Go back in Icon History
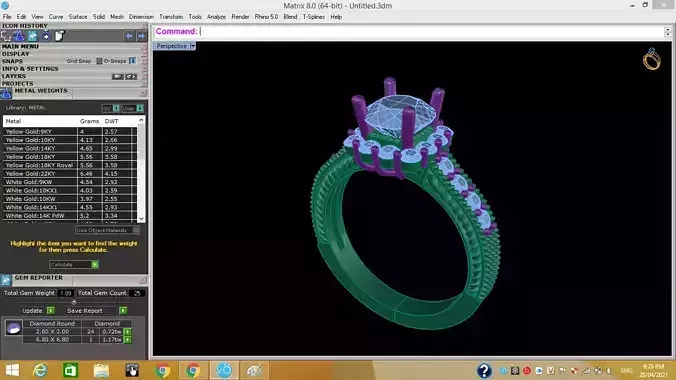The width and height of the screenshot is (676, 380). pos(129,36)
